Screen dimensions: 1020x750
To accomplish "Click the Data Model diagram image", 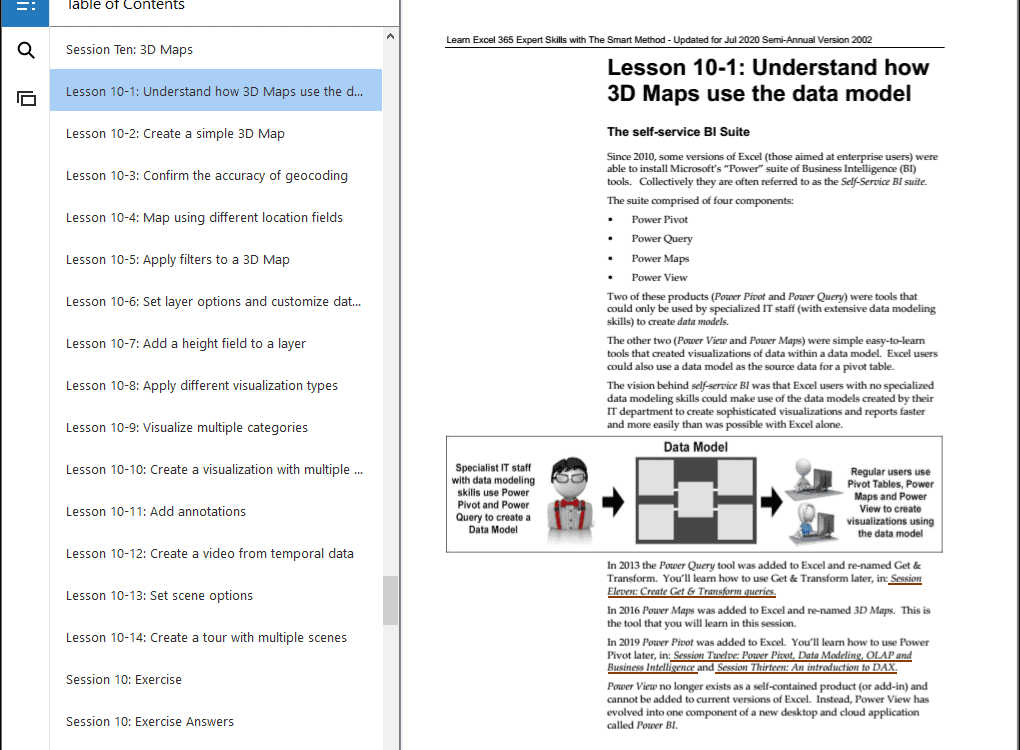I will click(694, 494).
